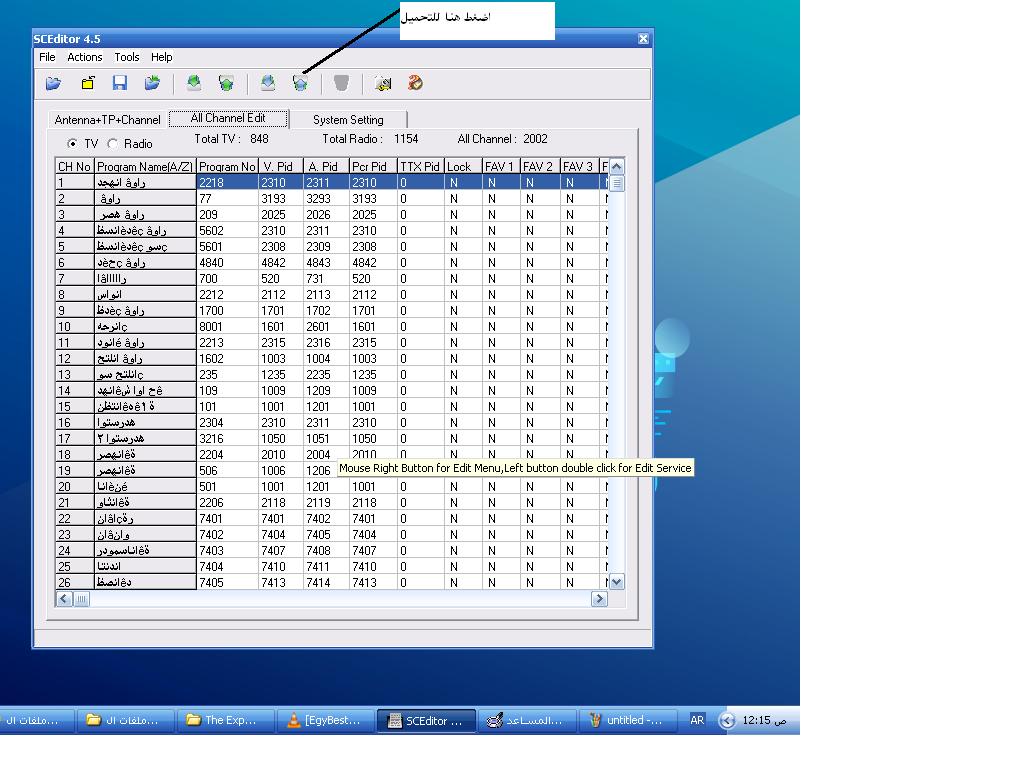
Task: Select the Radio radio button
Action: [113, 144]
